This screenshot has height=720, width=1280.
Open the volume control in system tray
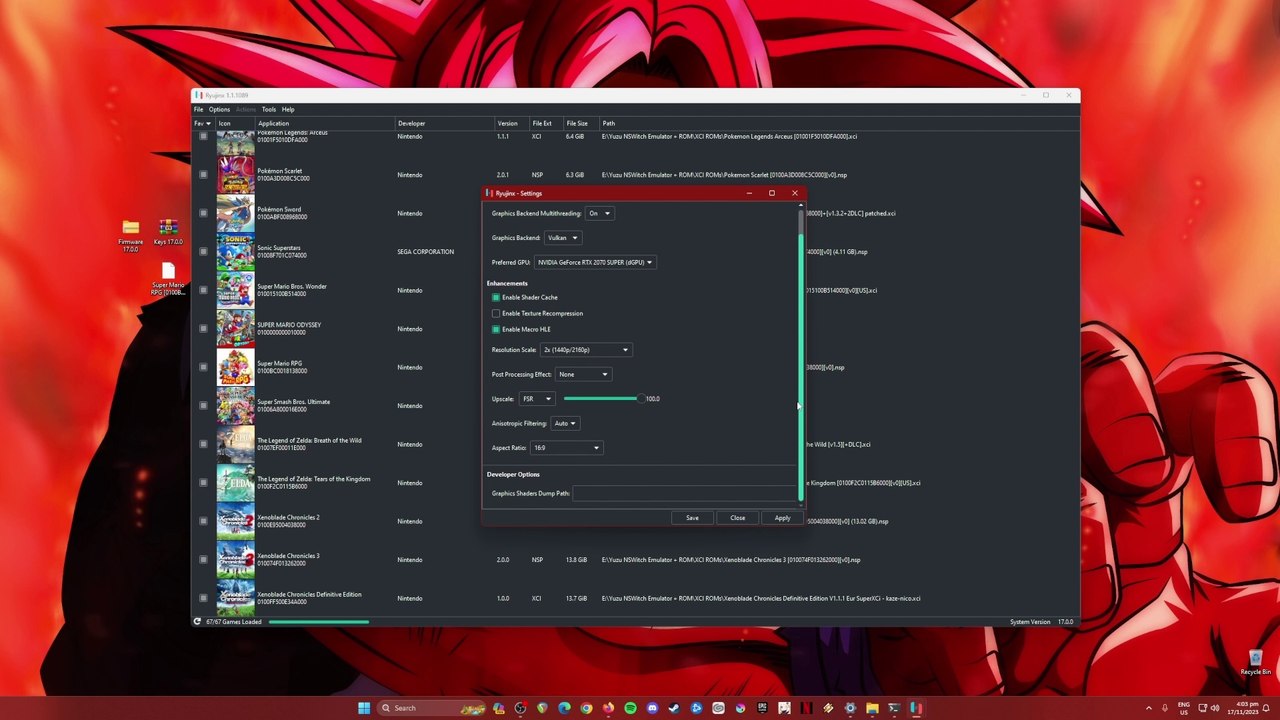tap(1215, 708)
